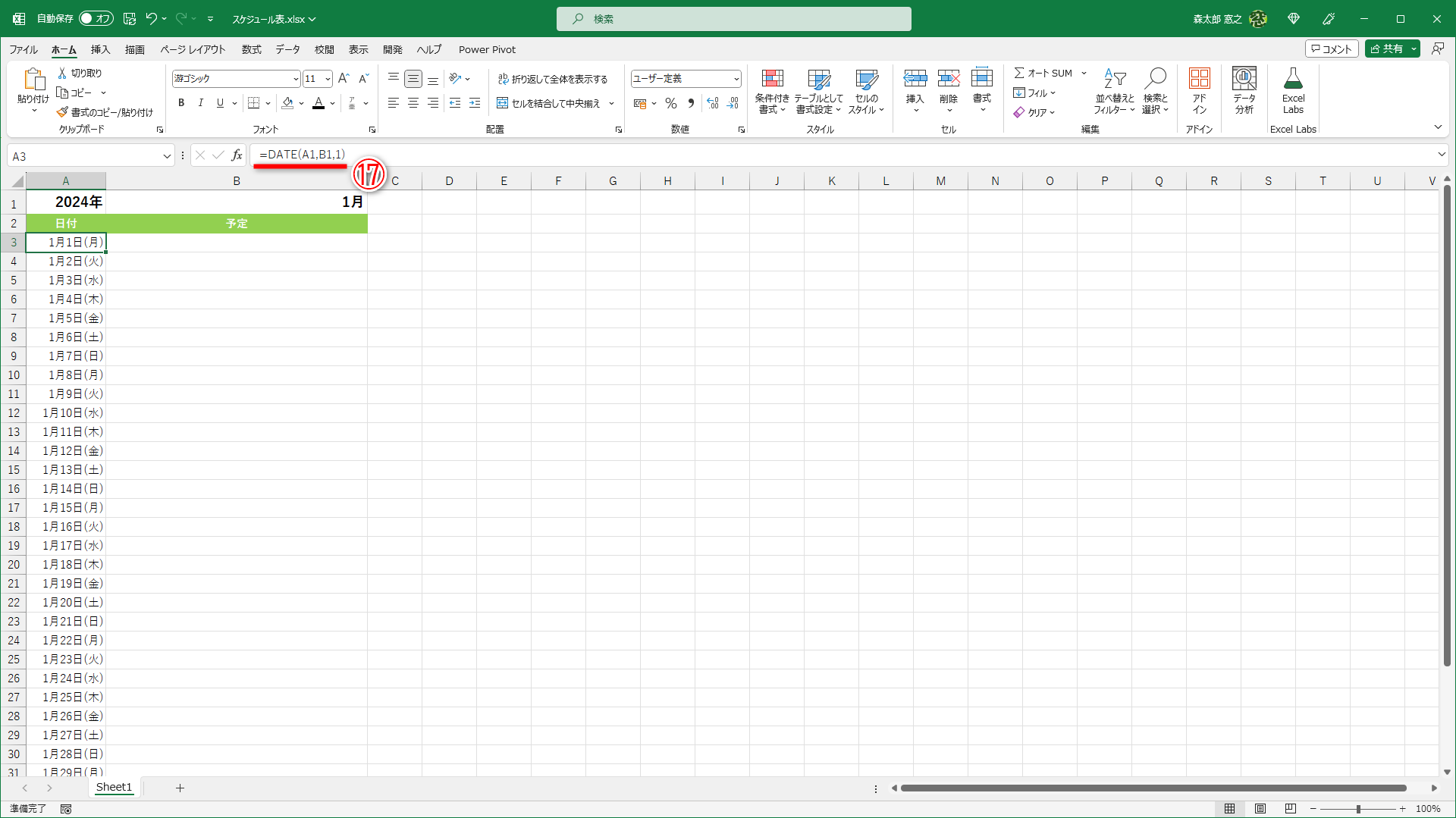Click the Share button
1456x818 pixels.
pyautogui.click(x=1386, y=49)
